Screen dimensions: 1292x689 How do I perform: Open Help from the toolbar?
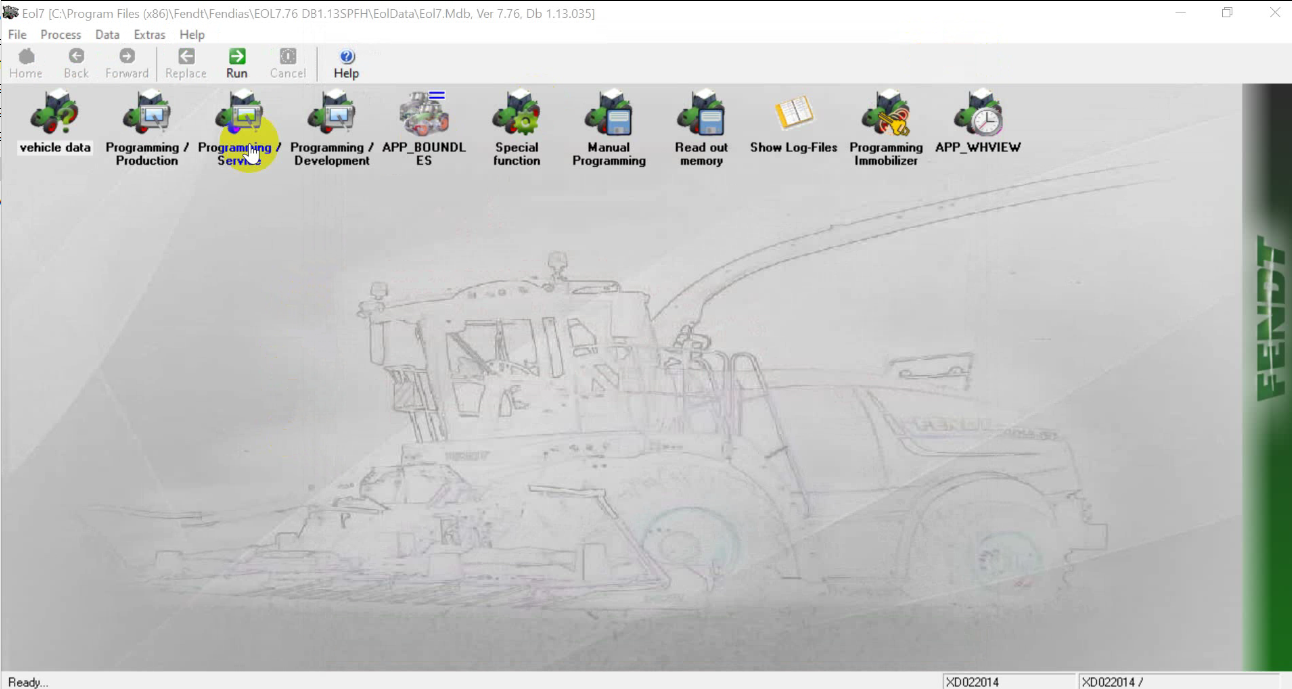(346, 64)
